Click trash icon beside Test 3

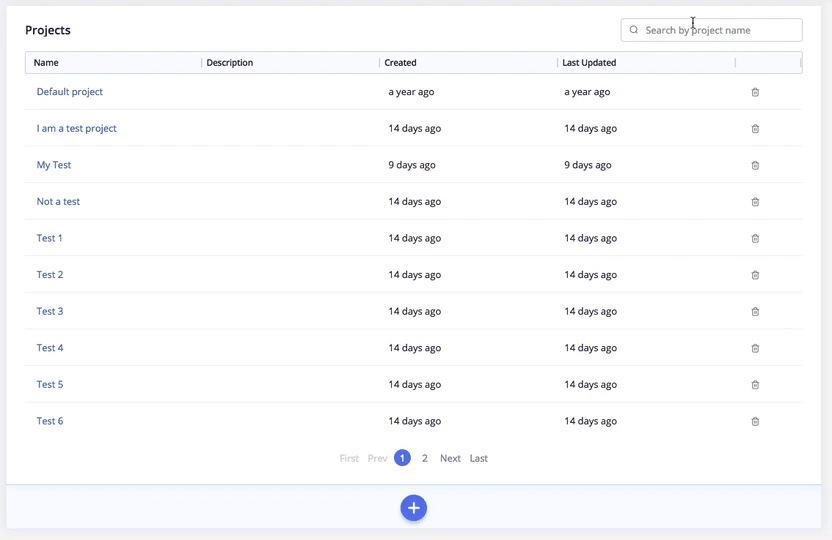(x=755, y=312)
